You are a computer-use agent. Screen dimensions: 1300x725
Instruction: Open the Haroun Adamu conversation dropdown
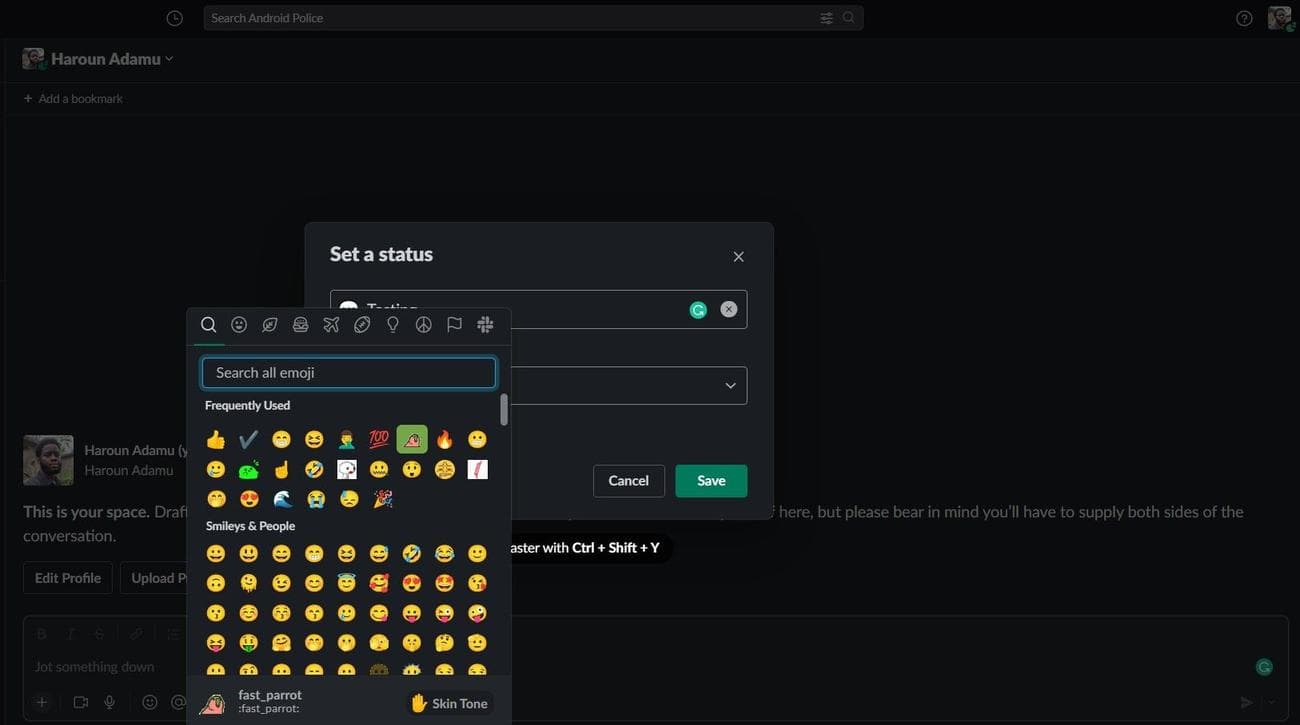tap(168, 58)
